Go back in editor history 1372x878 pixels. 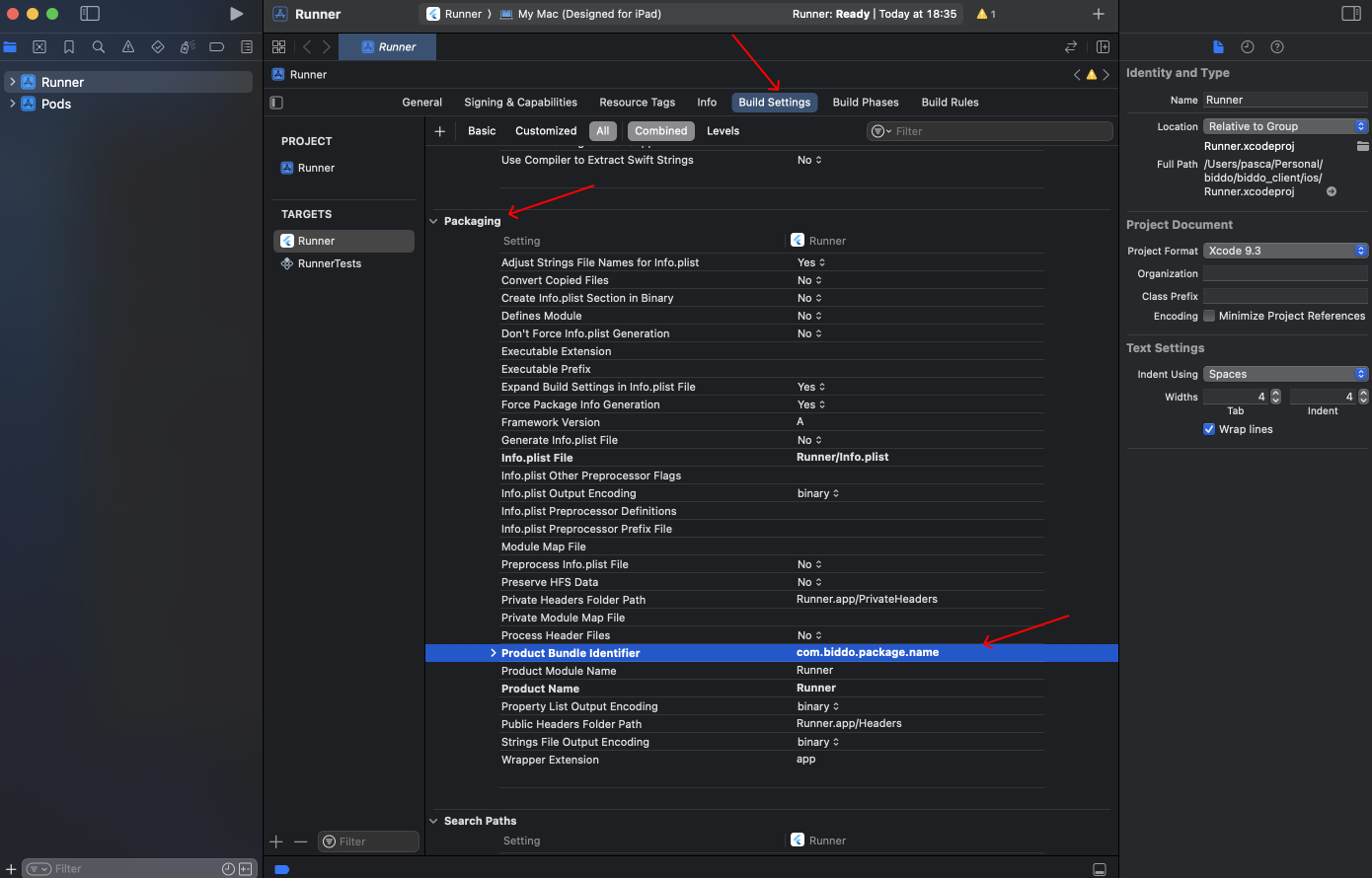pos(307,46)
